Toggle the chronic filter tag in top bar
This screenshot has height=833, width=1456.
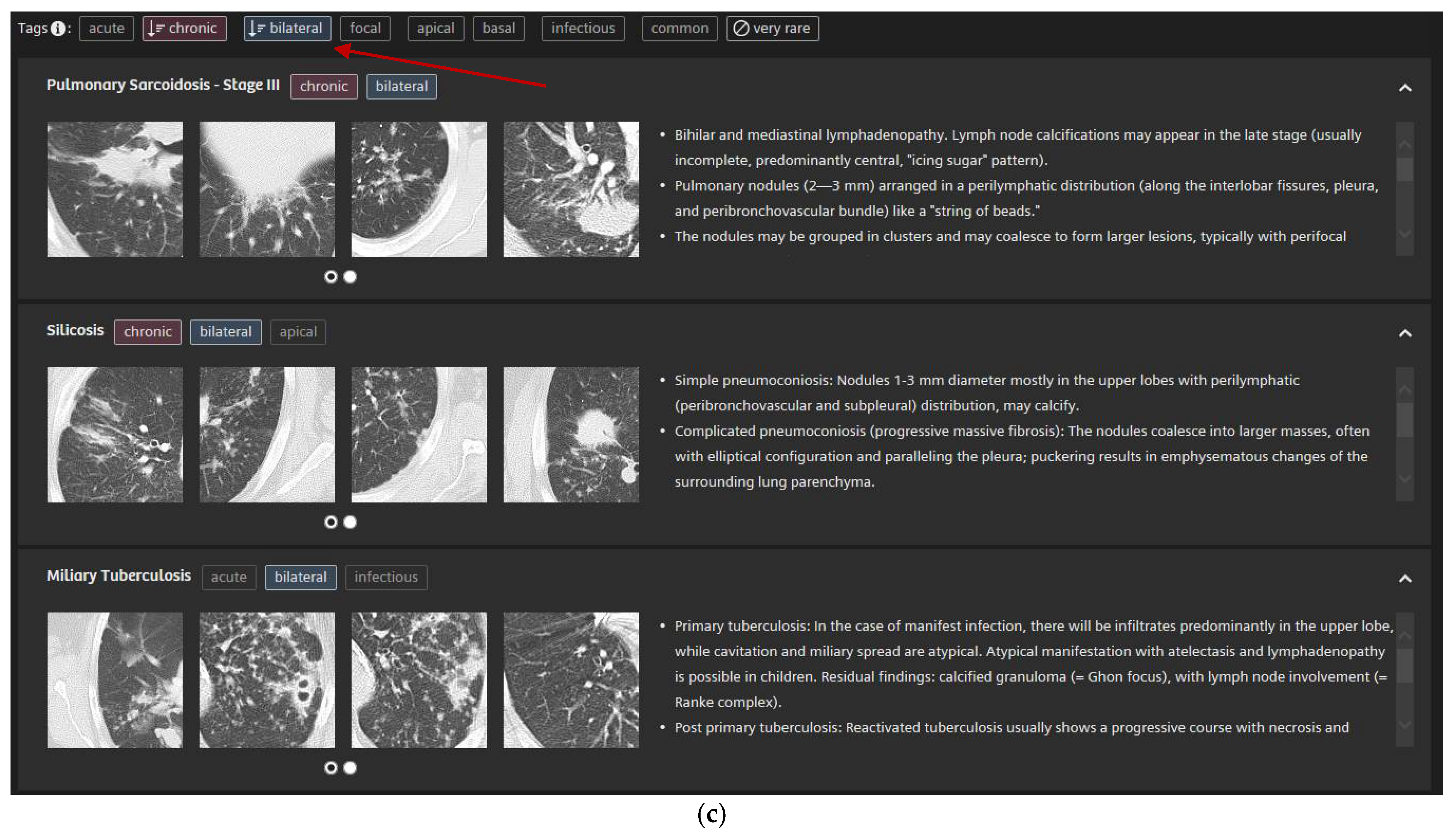[184, 28]
